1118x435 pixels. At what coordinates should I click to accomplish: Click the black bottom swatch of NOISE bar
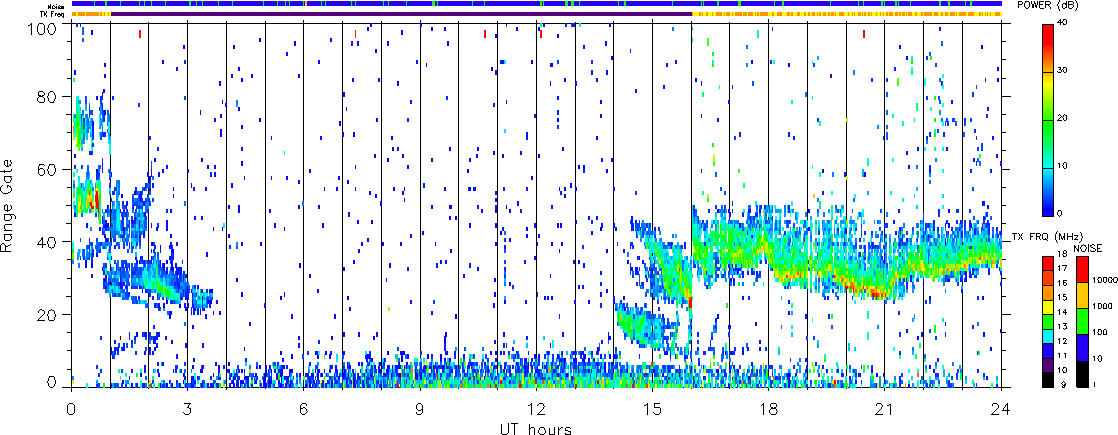pos(1081,373)
